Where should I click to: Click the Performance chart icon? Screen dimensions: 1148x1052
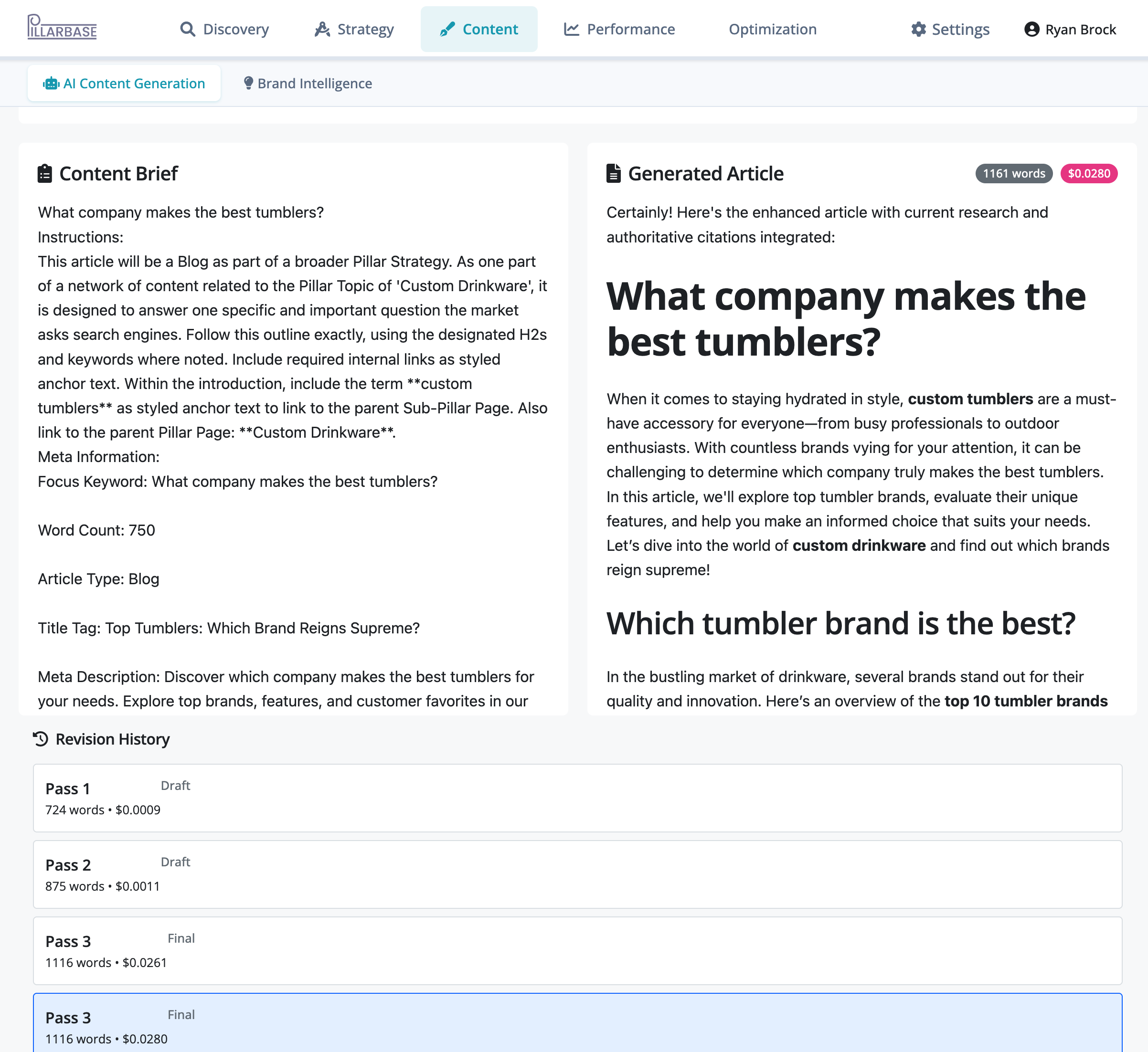571,29
